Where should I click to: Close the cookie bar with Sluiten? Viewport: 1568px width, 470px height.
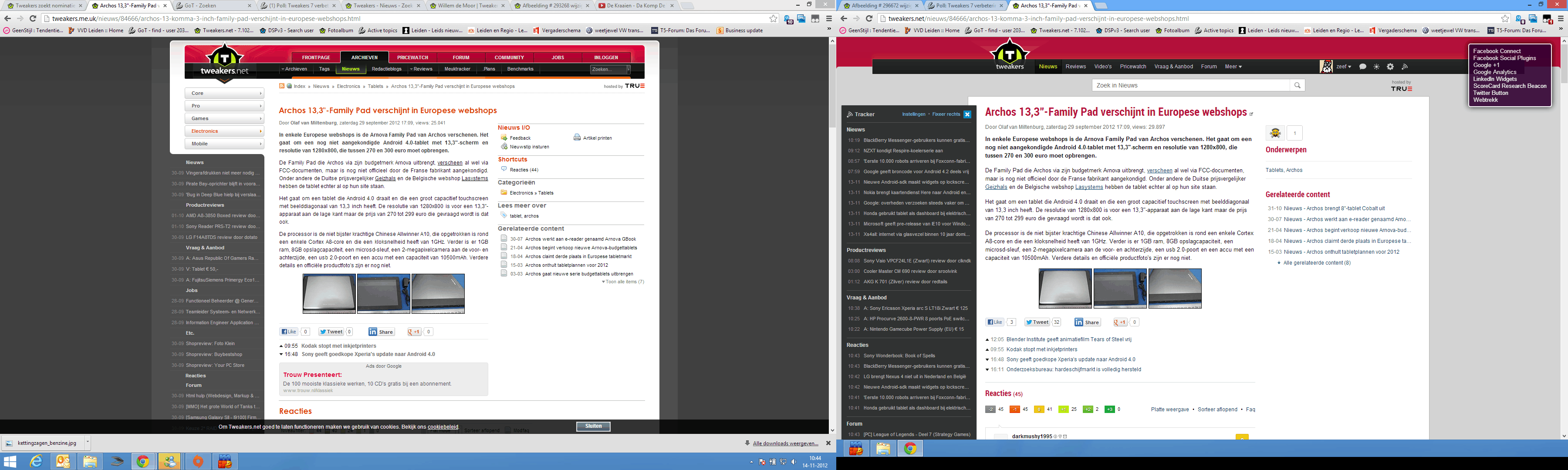coord(594,427)
